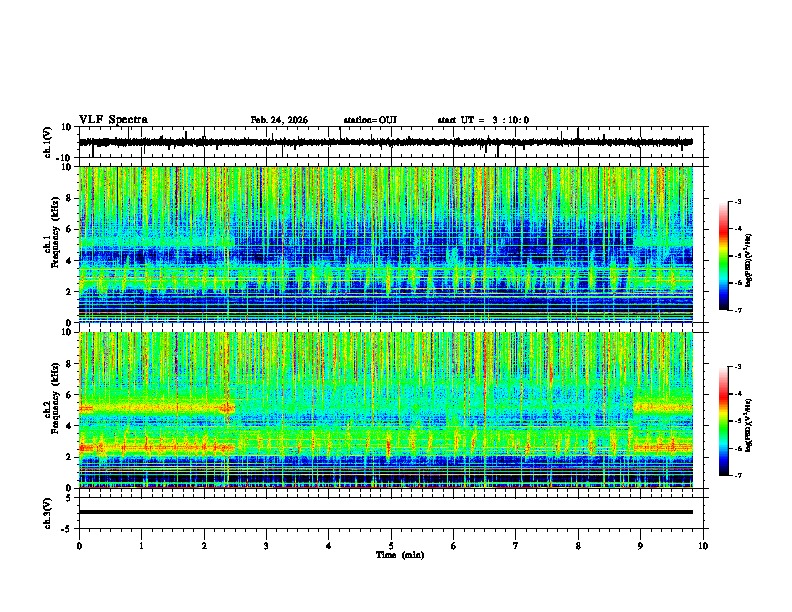Click the 'ch.3(V)' axis label
Viewport: 792px width, 612px height.
coord(47,513)
